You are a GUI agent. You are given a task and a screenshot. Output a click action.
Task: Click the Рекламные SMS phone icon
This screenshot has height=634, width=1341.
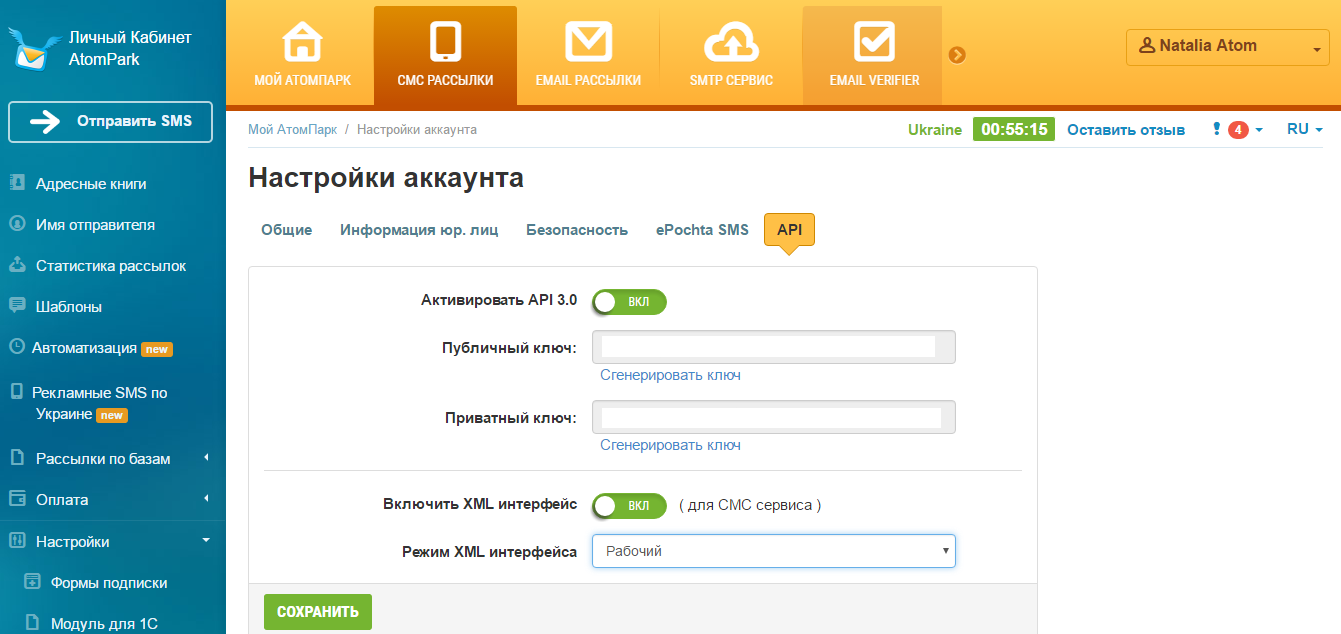[x=17, y=392]
